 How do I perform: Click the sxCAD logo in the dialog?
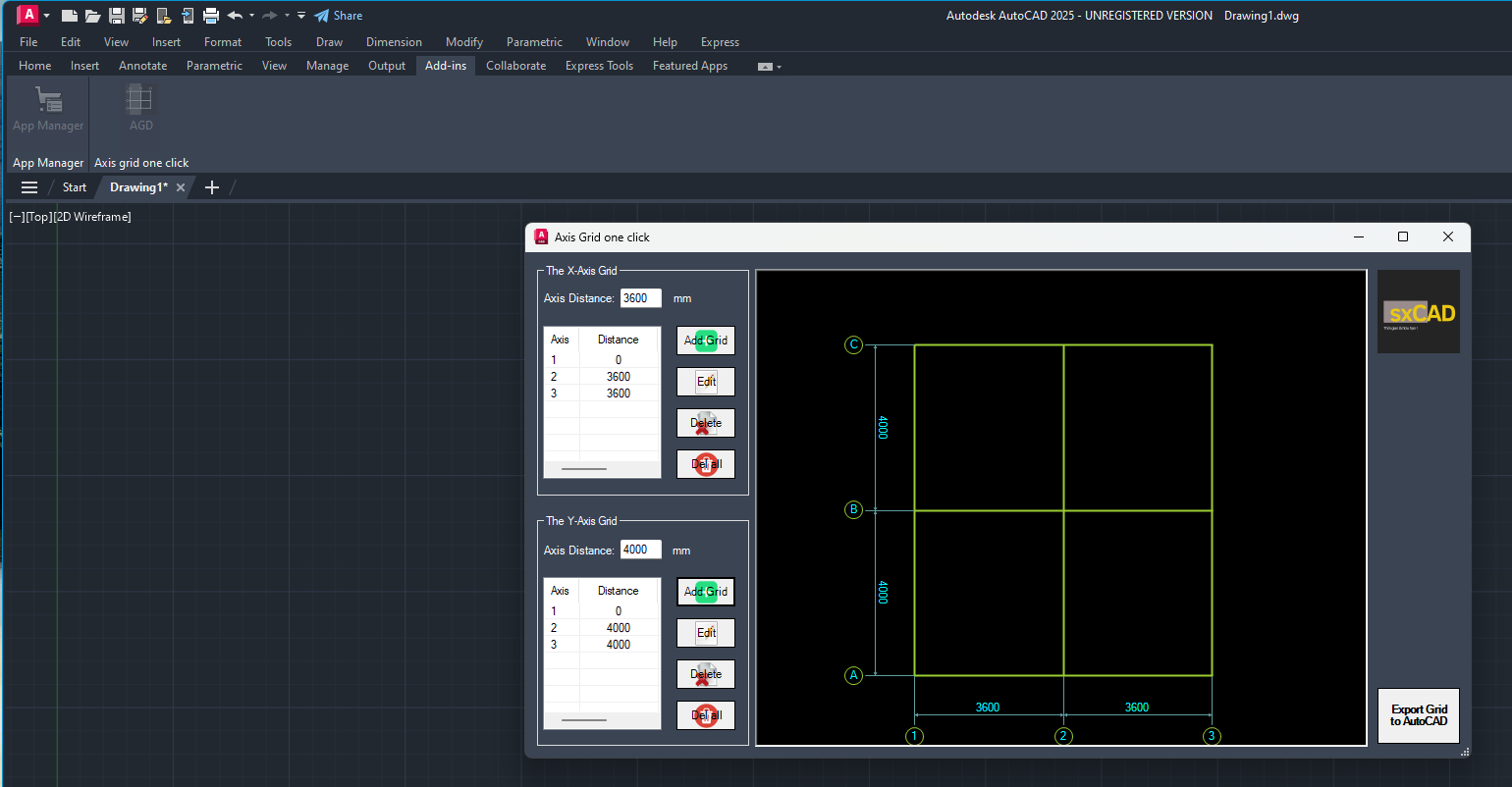click(1419, 312)
